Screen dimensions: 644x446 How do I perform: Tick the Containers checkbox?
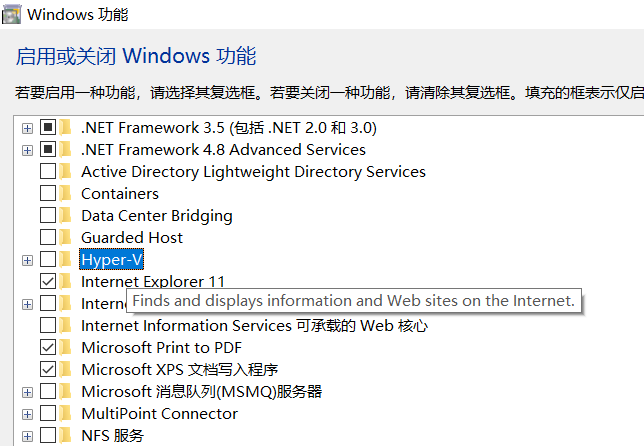click(48, 194)
